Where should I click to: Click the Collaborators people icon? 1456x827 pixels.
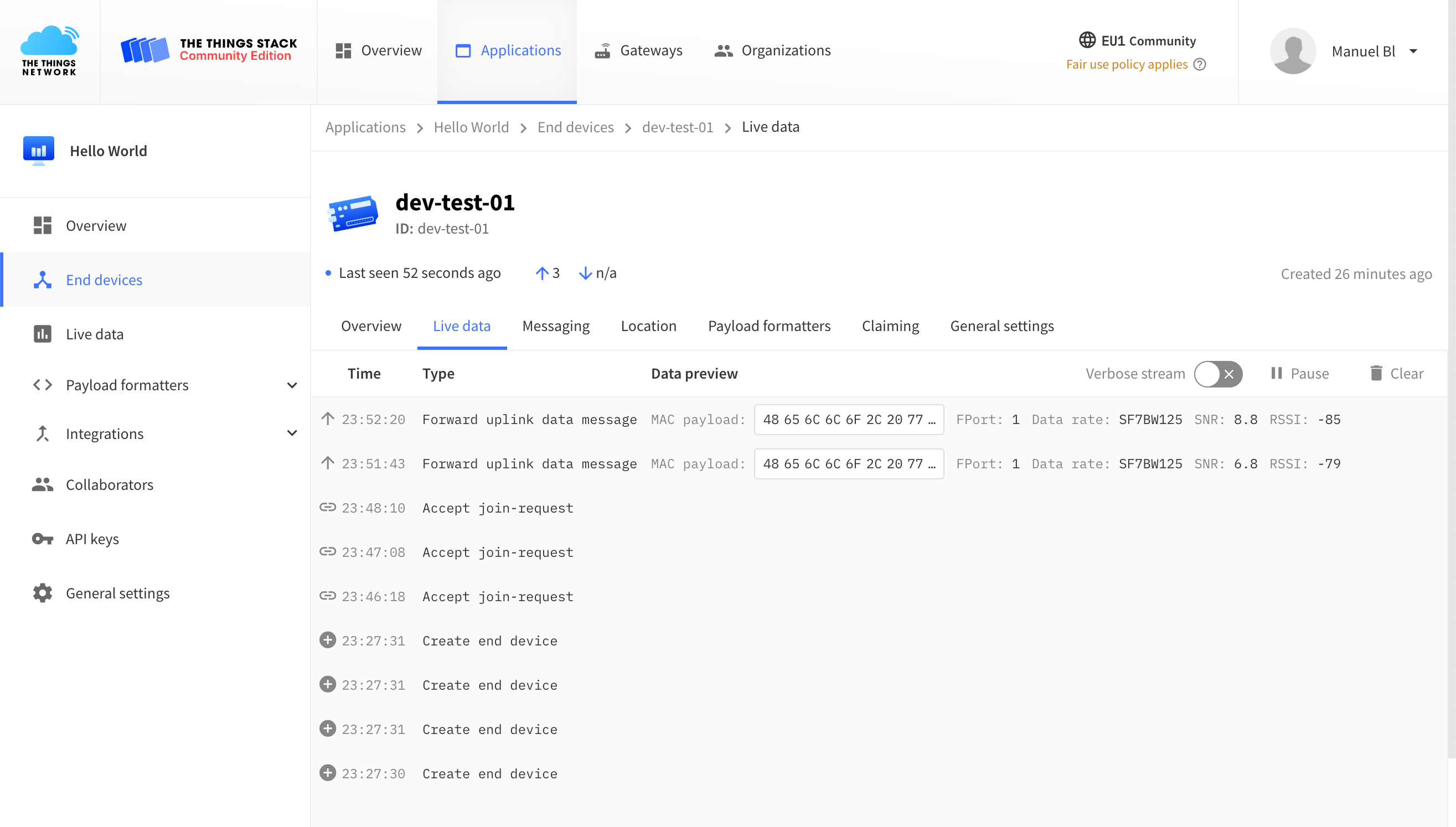(x=43, y=484)
